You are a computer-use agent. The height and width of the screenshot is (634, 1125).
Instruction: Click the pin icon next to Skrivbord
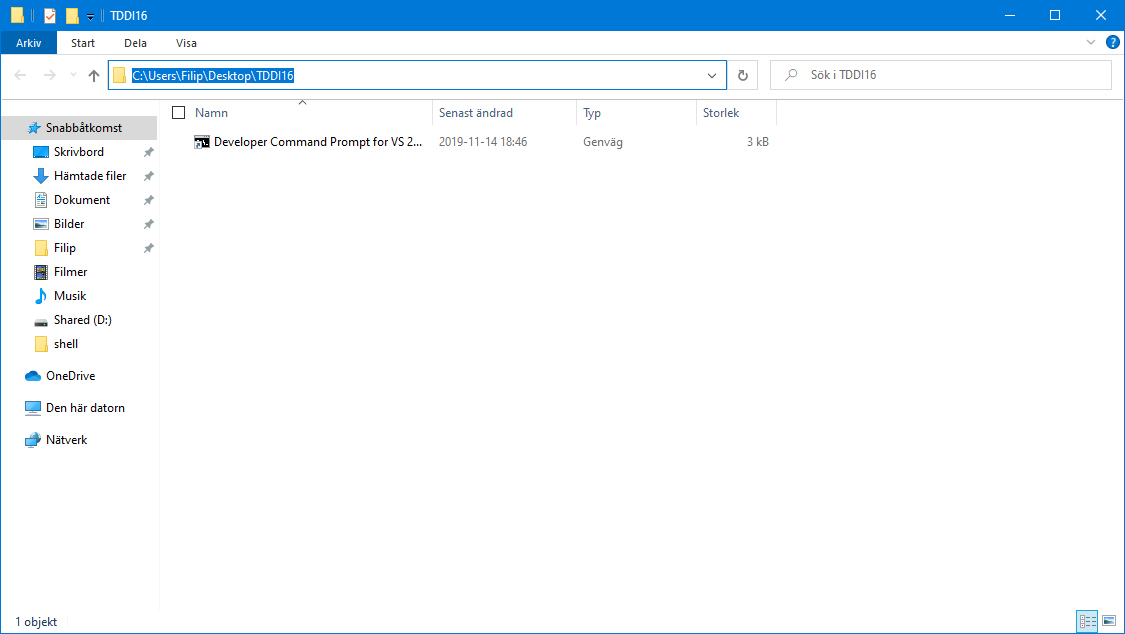pos(149,152)
